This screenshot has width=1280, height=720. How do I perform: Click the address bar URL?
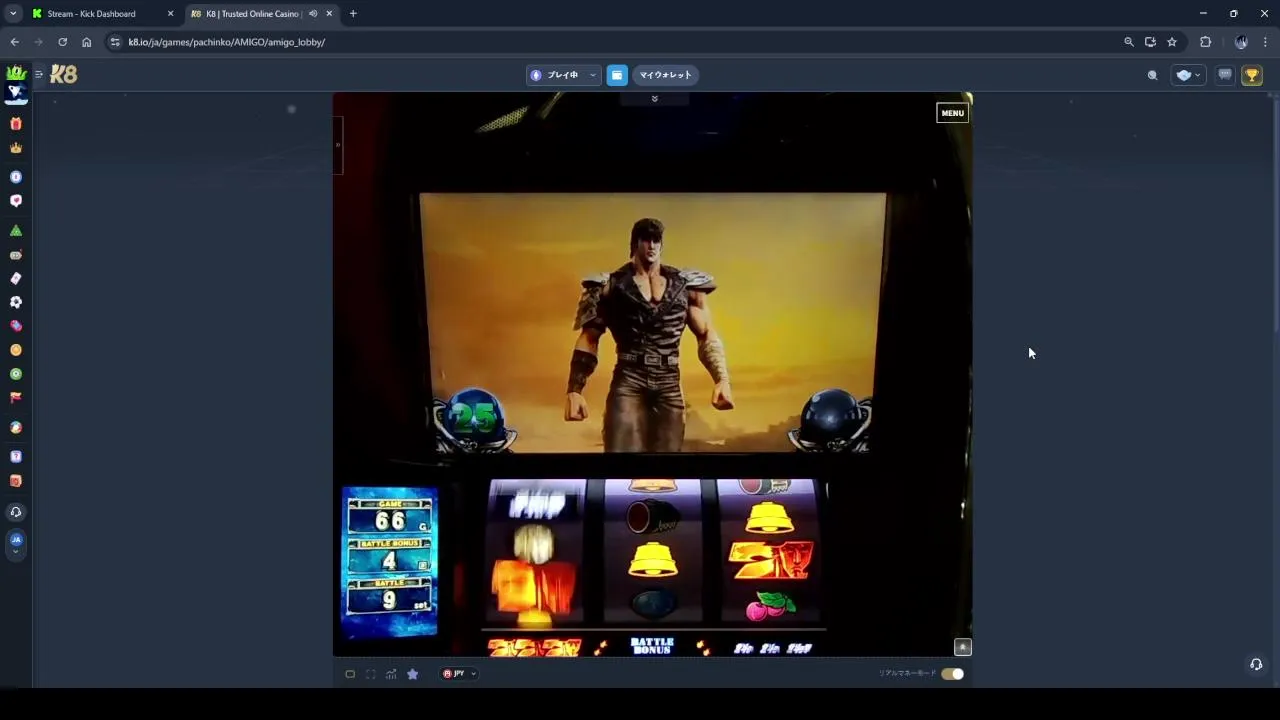click(227, 42)
